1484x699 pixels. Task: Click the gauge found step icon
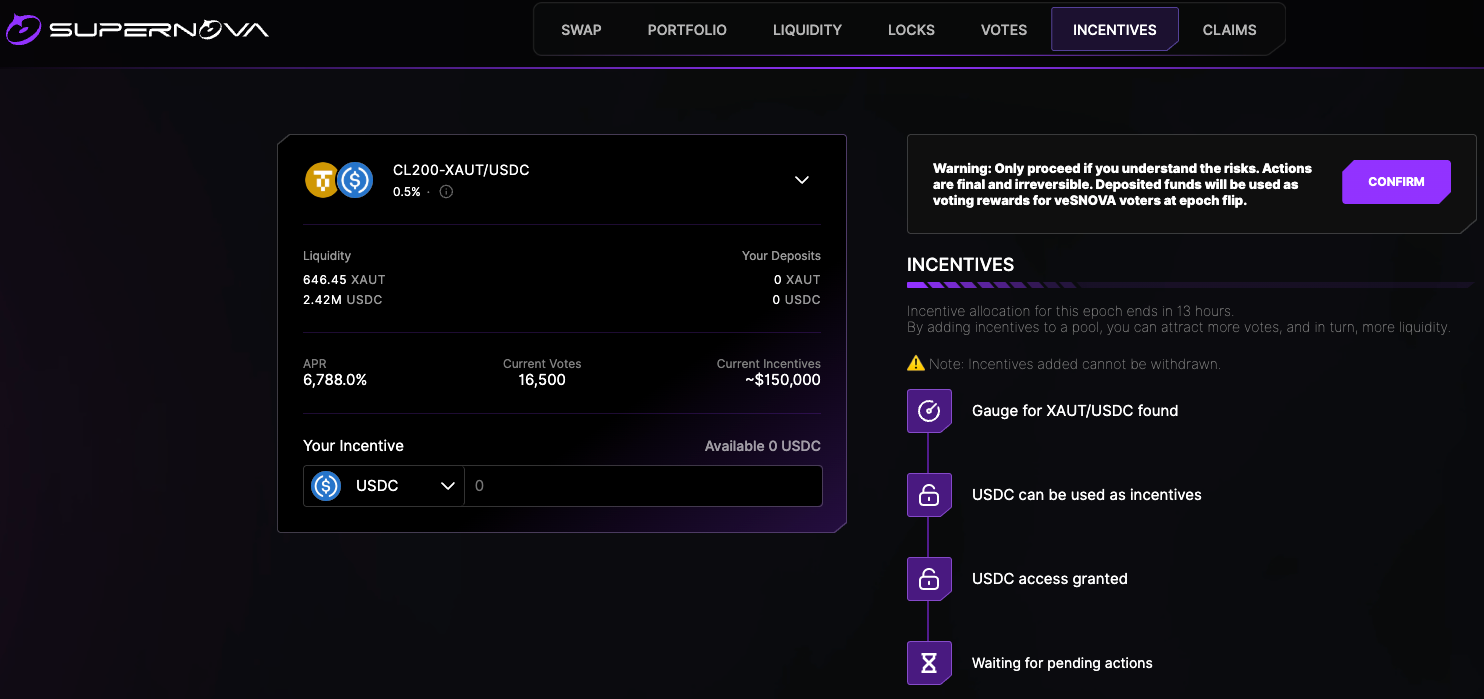coord(929,411)
